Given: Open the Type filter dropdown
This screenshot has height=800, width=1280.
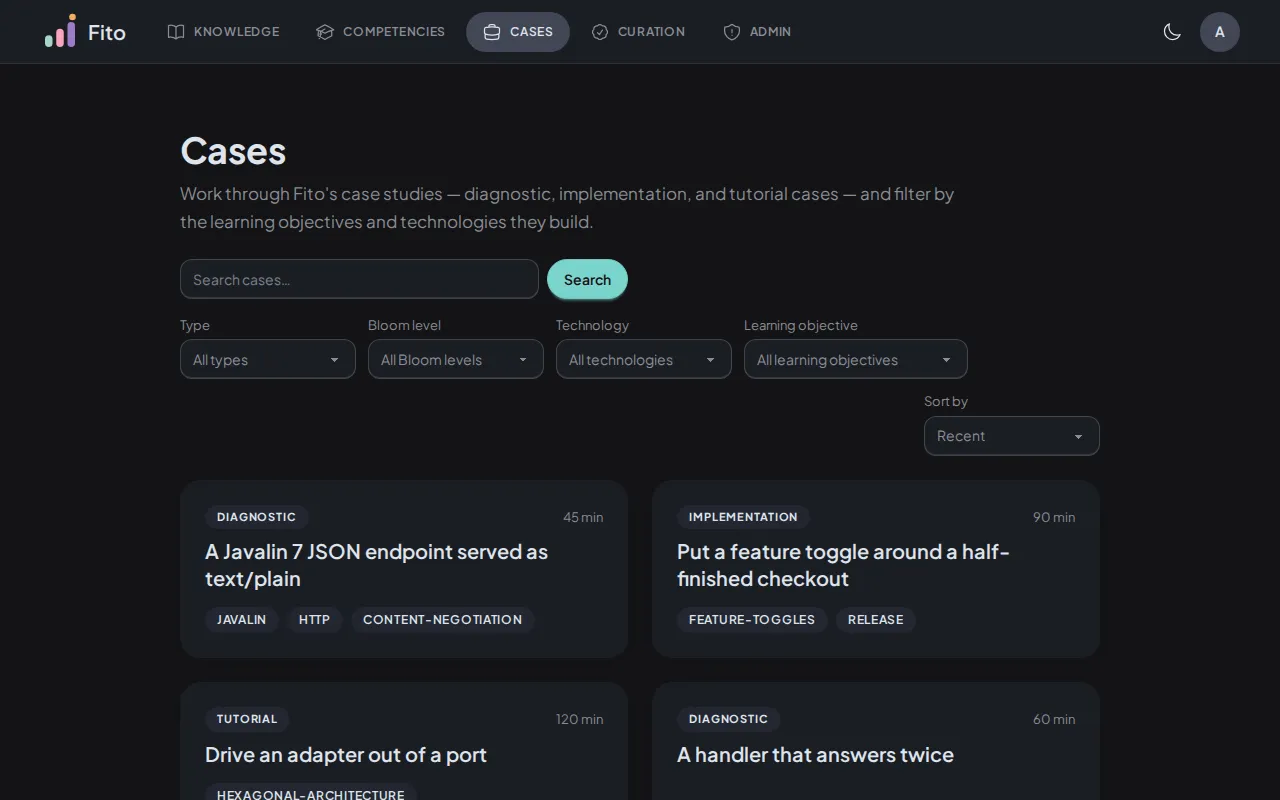Looking at the screenshot, I should [x=268, y=359].
